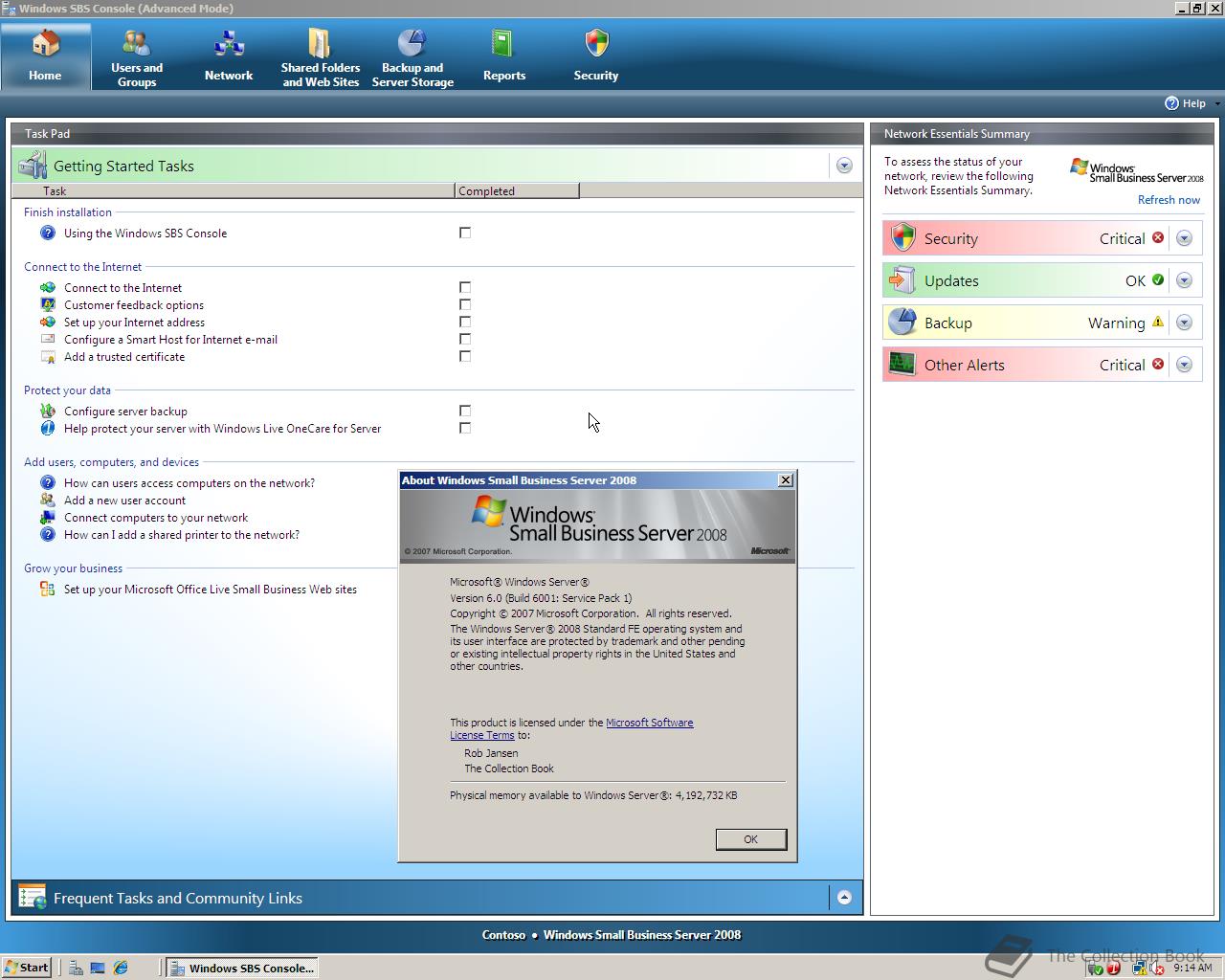
Task: Open the Help dropdown arrow
Action: [1217, 103]
